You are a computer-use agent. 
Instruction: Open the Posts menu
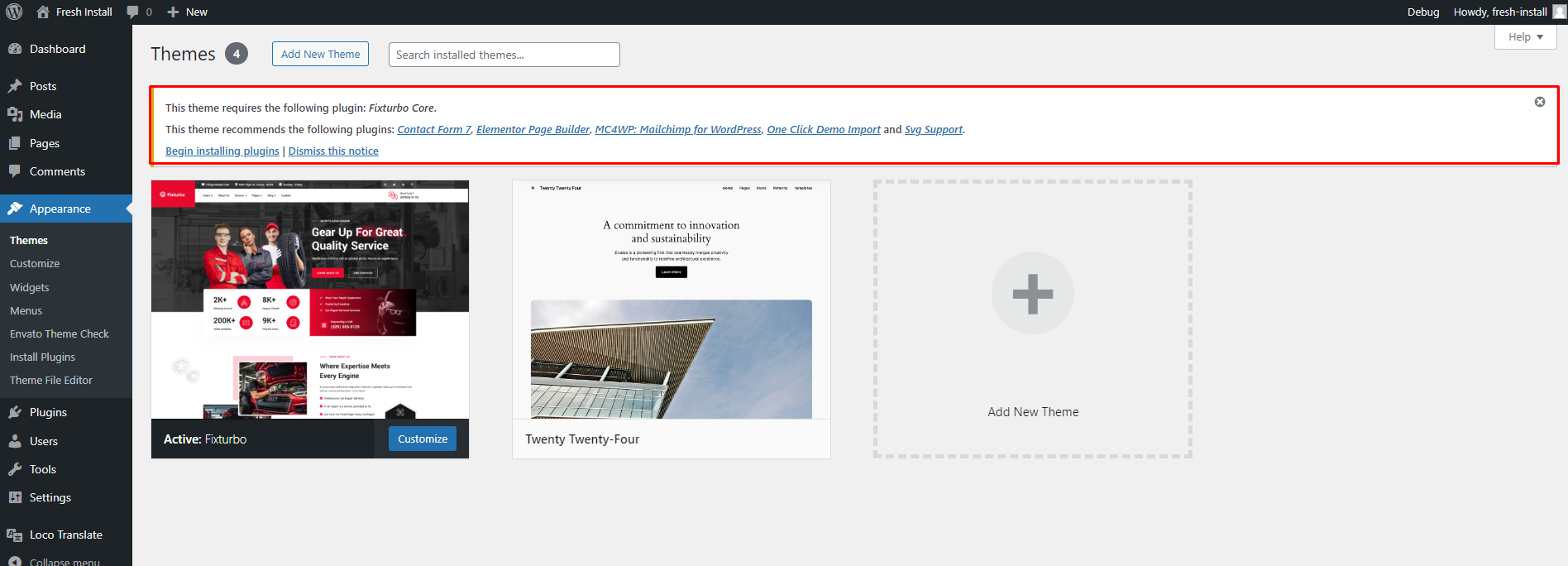tap(66, 86)
